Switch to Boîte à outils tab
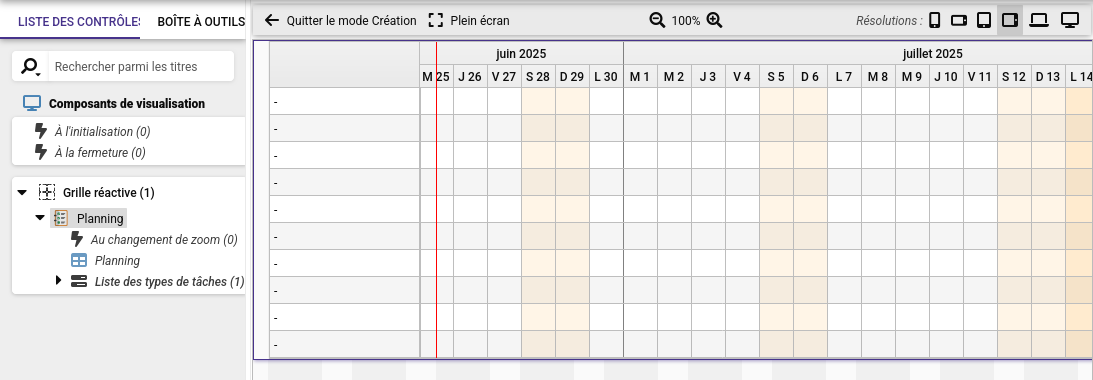The width and height of the screenshot is (1093, 380). [x=201, y=21]
